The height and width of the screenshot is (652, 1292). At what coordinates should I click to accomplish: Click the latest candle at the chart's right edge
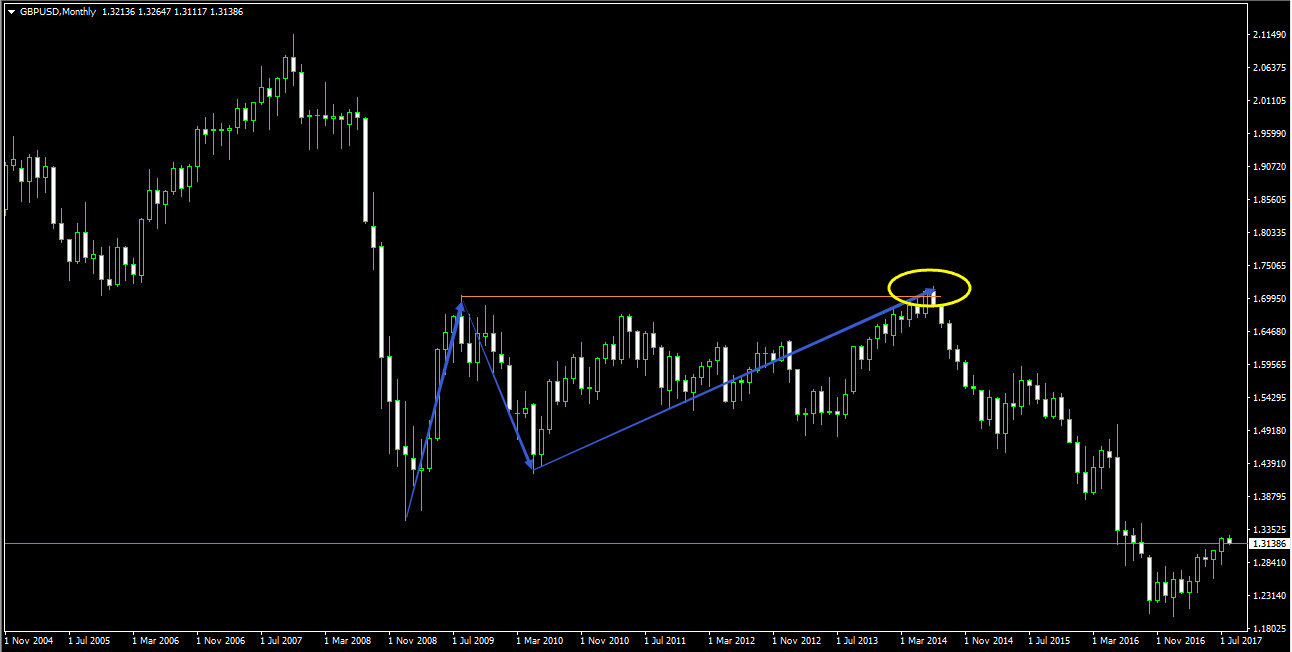pos(1229,541)
